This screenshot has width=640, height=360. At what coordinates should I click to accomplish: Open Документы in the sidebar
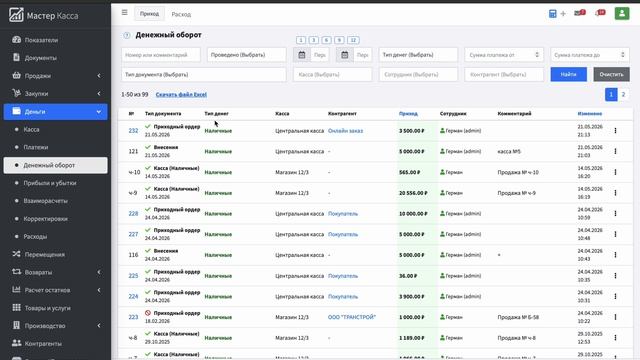pyautogui.click(x=56, y=58)
